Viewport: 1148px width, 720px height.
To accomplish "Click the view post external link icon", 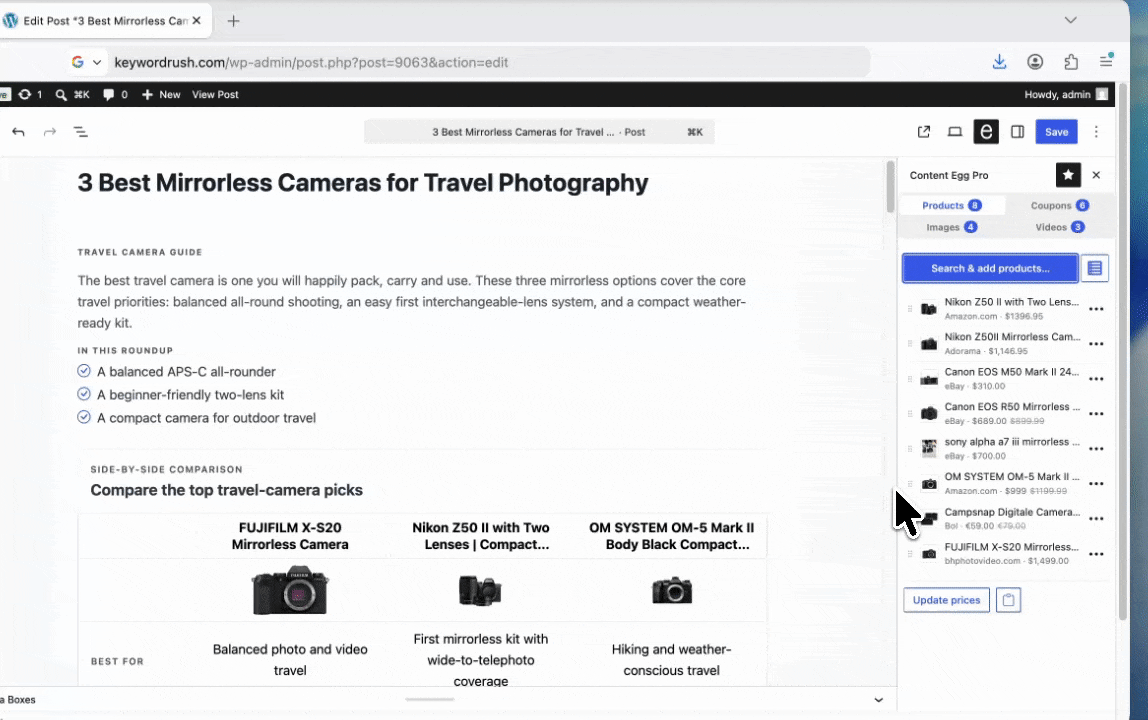I will point(924,132).
